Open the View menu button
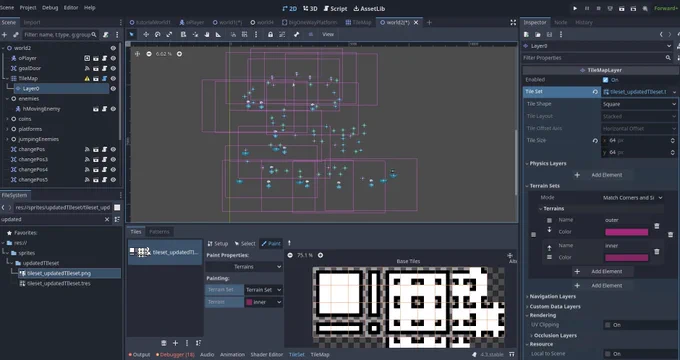This screenshot has height=360, width=680. [x=328, y=34]
